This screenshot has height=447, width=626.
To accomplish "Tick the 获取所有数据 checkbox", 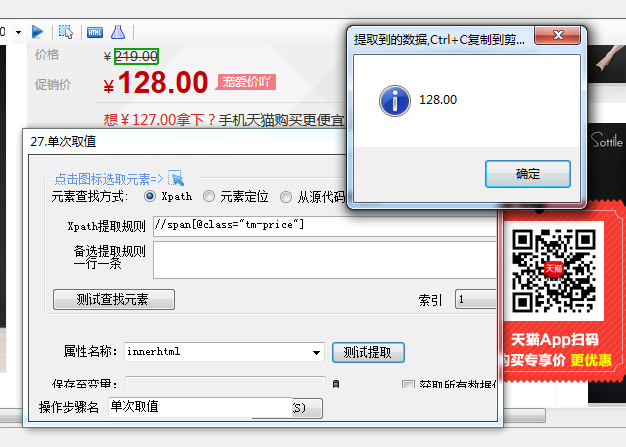I will pyautogui.click(x=408, y=385).
